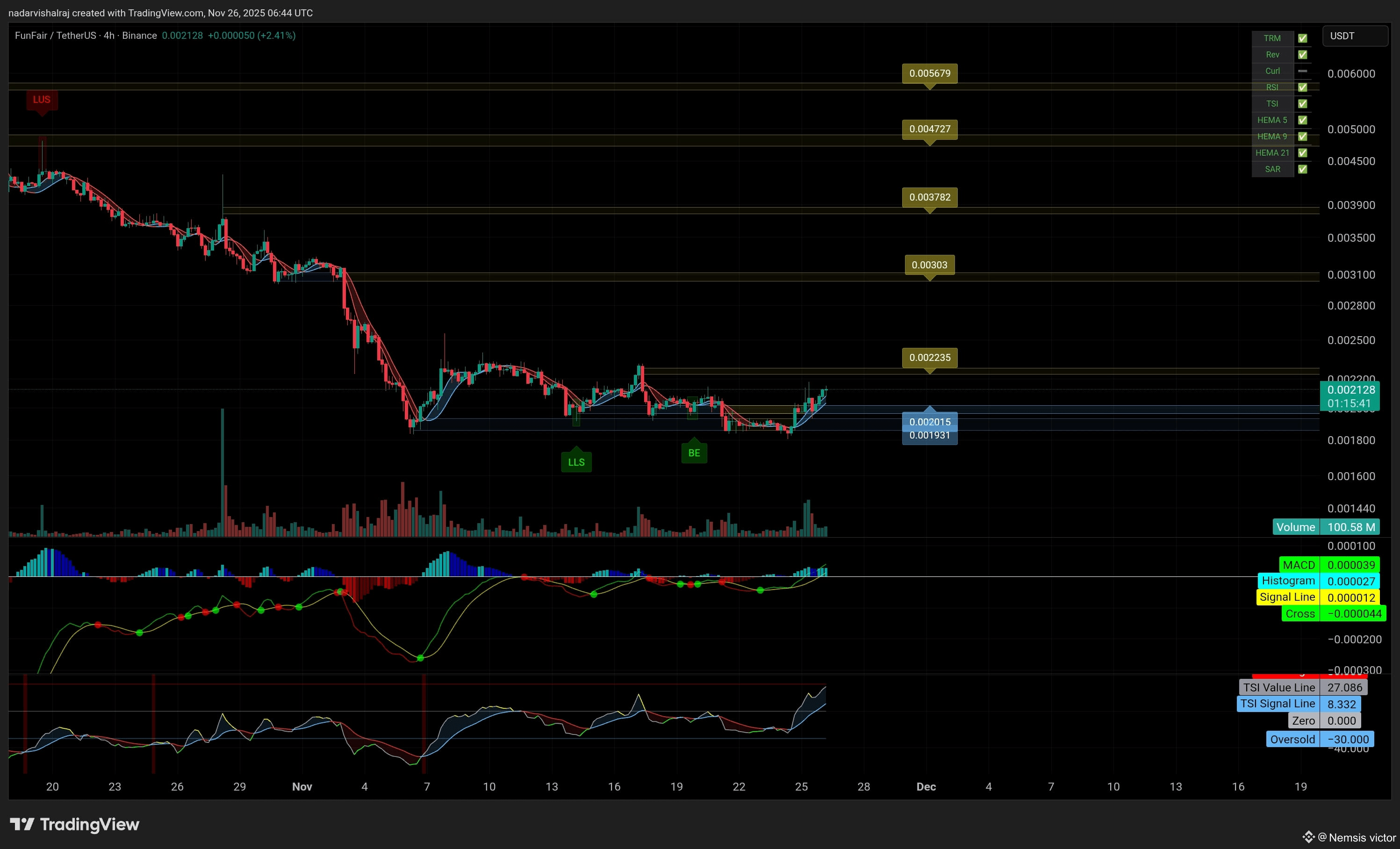Click the green Volume label
1400x849 pixels.
coord(1295,527)
